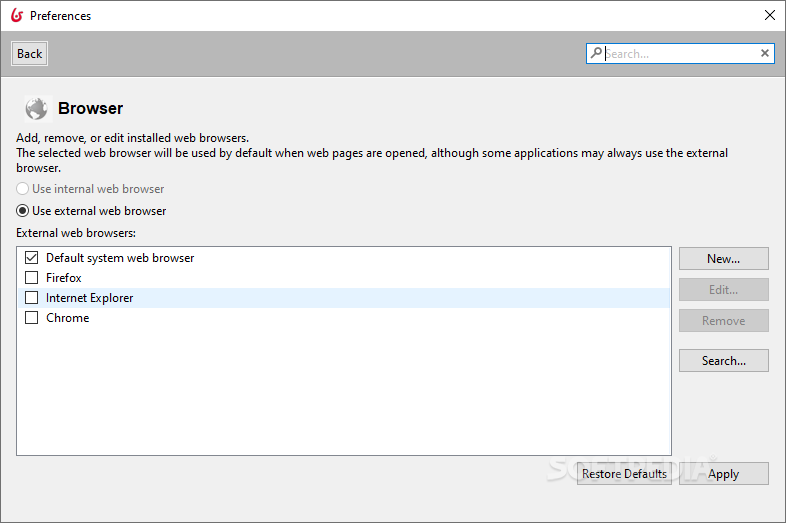
Task: Apply the browser preferences
Action: (x=723, y=474)
